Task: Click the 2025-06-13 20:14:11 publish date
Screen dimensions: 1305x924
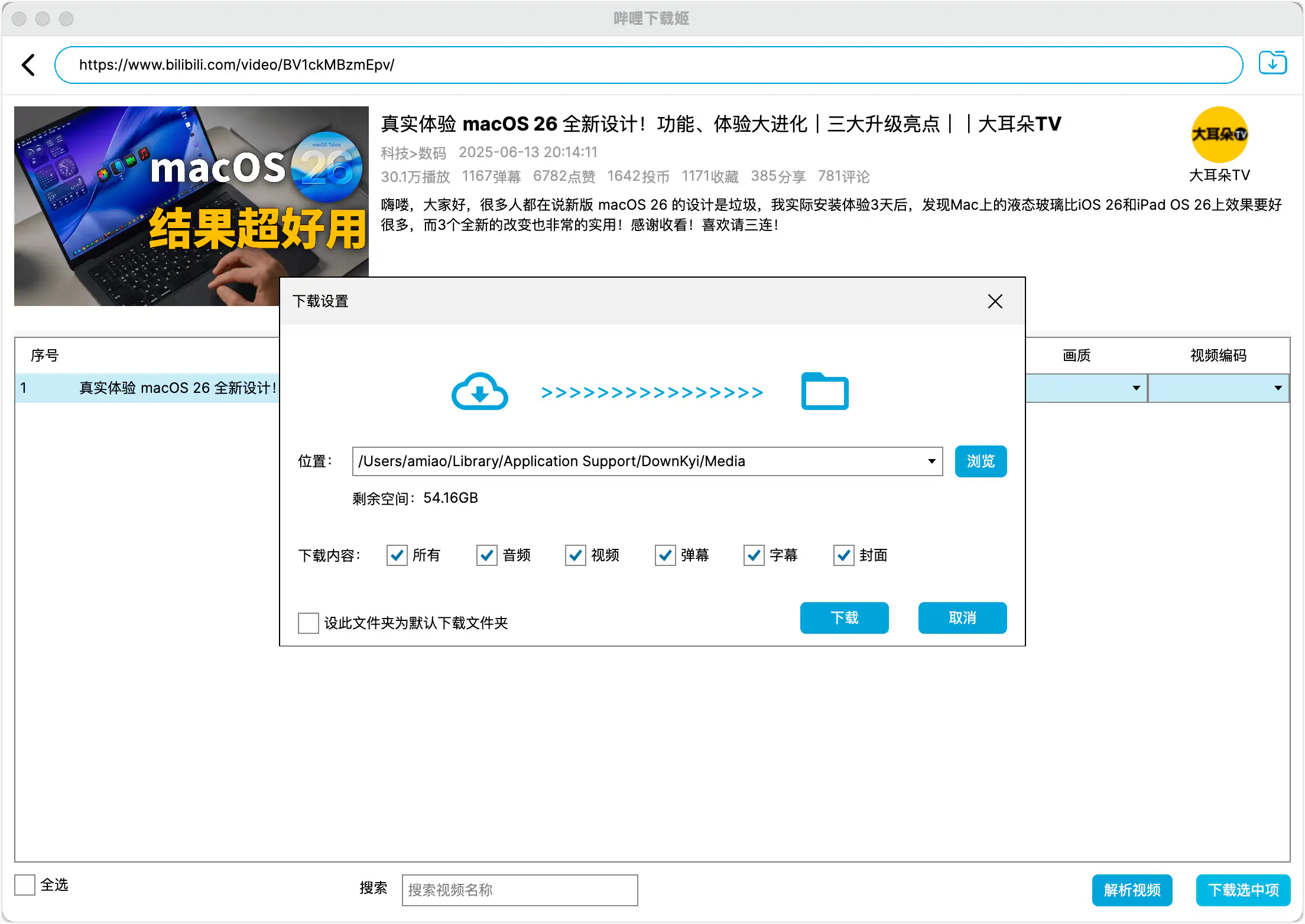Action: click(528, 152)
